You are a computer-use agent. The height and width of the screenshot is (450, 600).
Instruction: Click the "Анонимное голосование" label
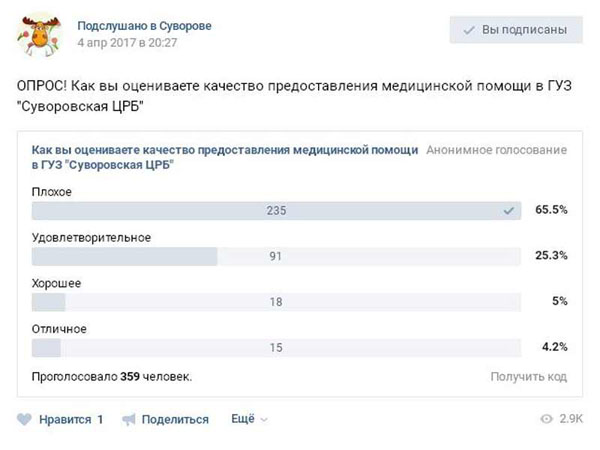tap(496, 150)
